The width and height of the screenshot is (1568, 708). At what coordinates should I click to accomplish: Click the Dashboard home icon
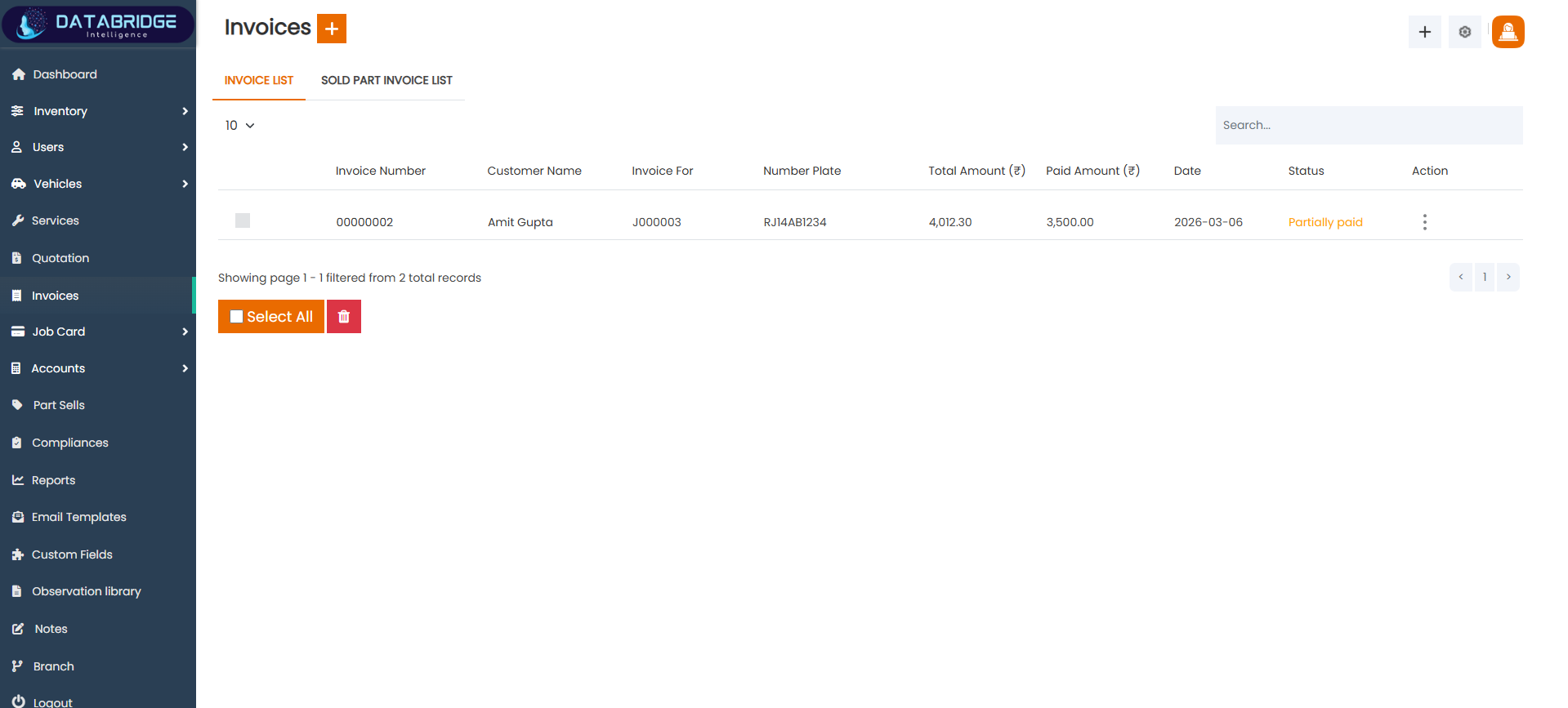19,74
